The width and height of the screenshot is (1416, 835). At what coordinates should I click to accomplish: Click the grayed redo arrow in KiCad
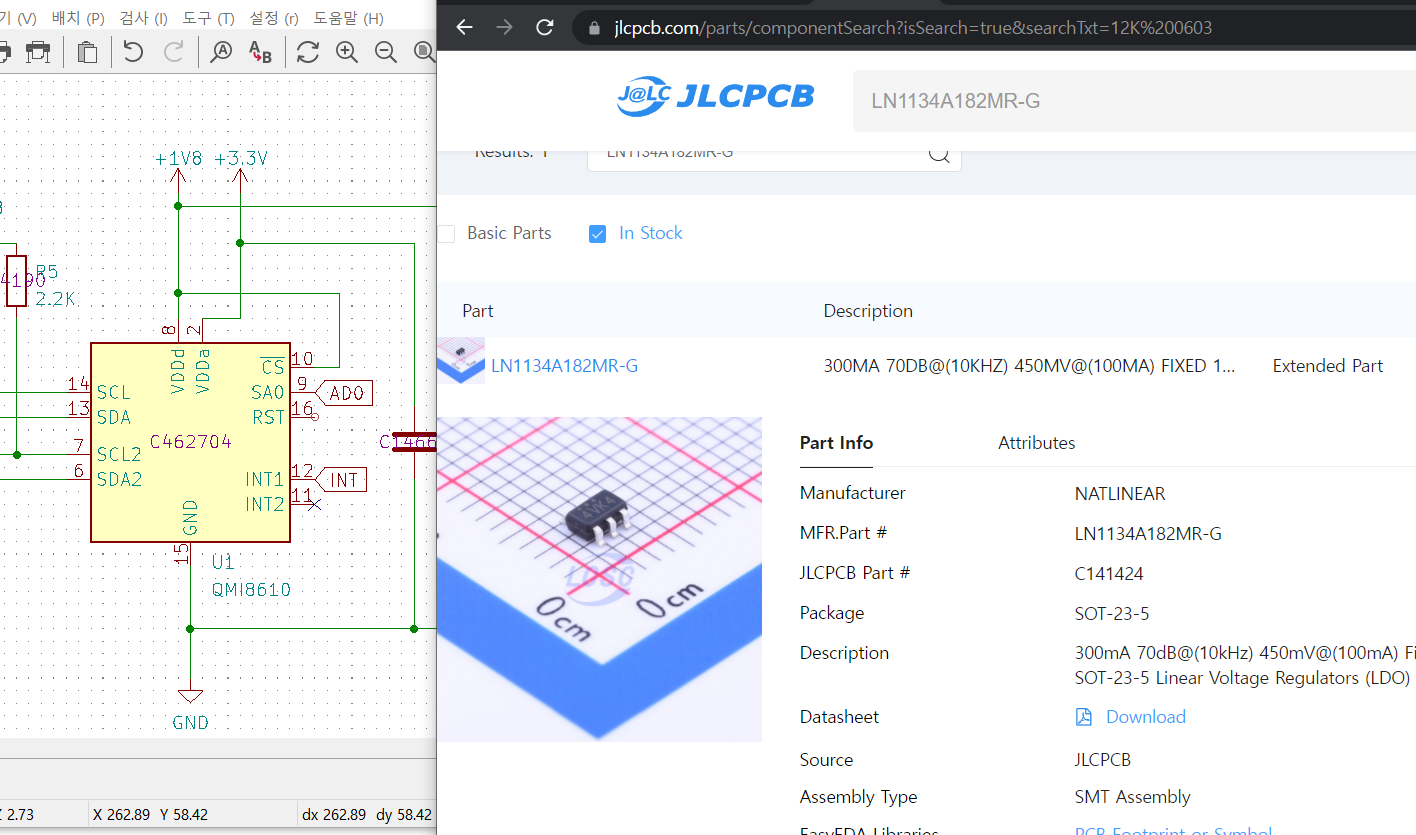pos(174,51)
